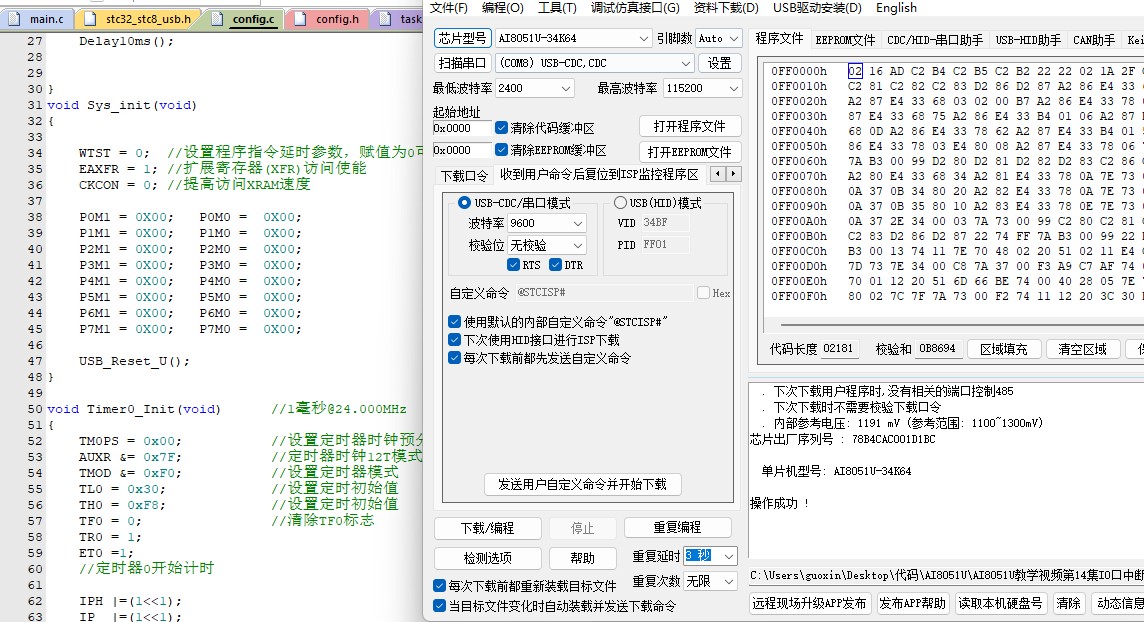
Task: Expand the COM8 USB-CDC port dropdown
Action: (685, 63)
